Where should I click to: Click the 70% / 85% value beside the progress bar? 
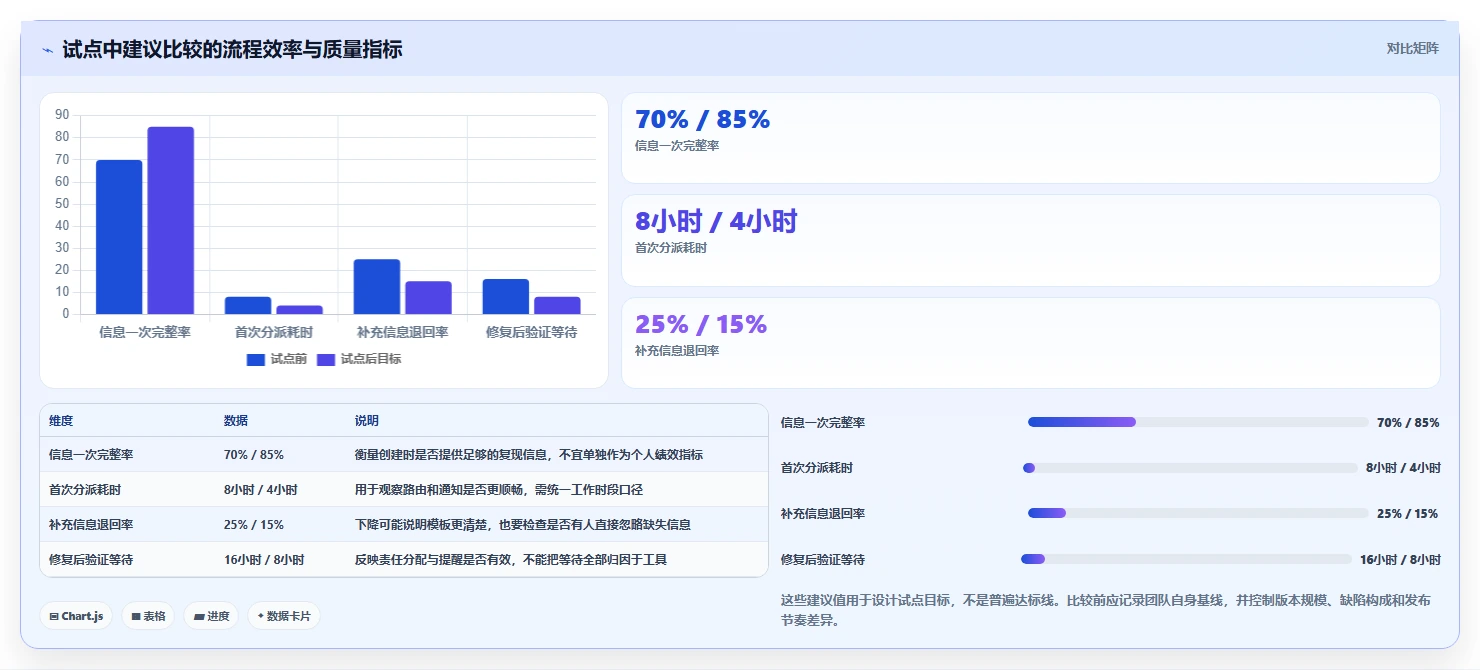(x=1408, y=422)
